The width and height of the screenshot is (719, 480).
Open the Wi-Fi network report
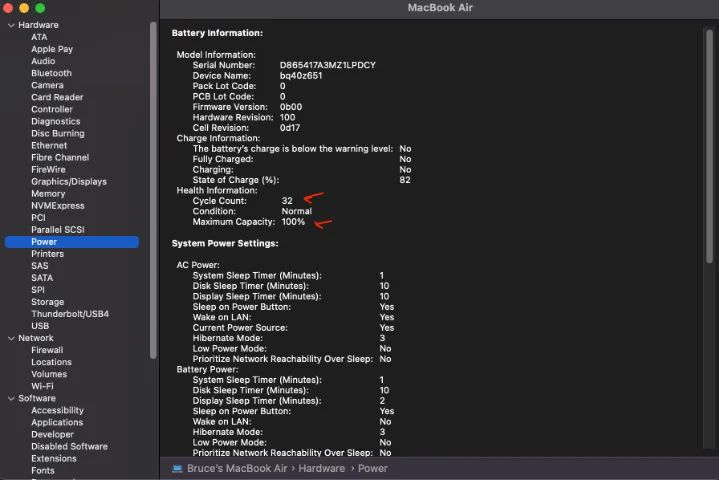pos(42,386)
